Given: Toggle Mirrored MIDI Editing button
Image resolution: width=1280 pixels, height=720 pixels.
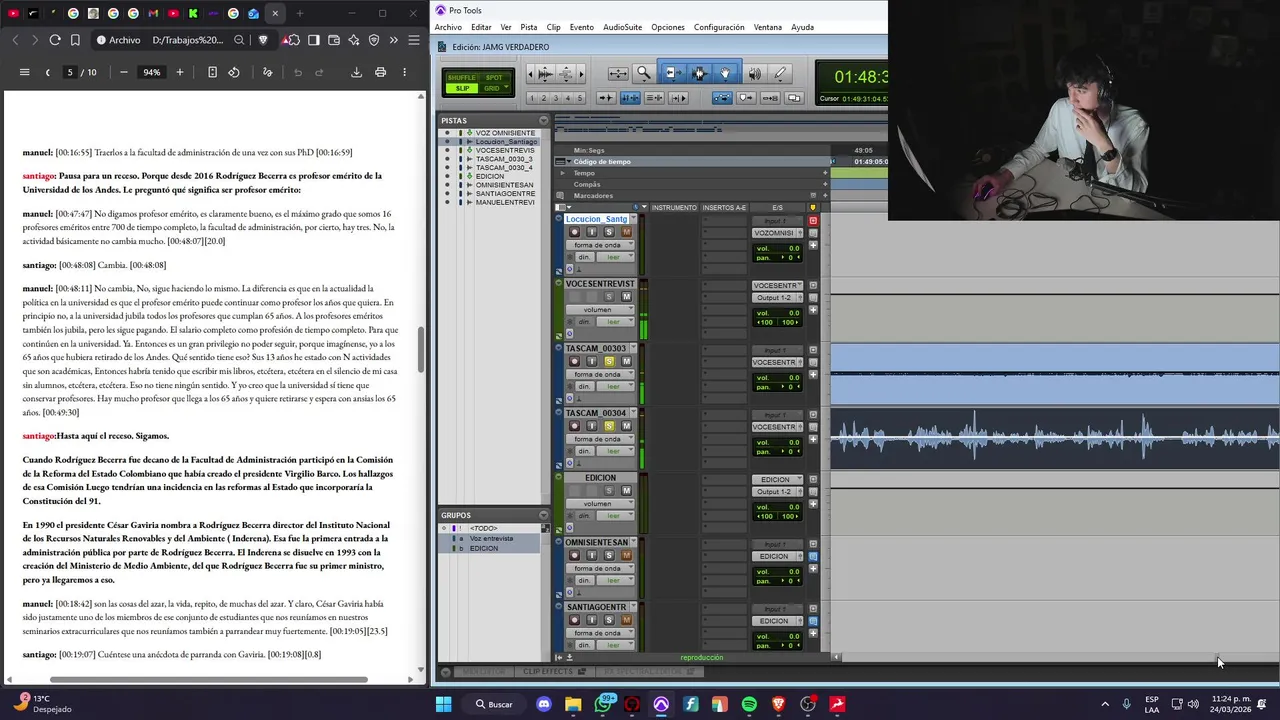Looking at the screenshot, I should pyautogui.click(x=770, y=98).
